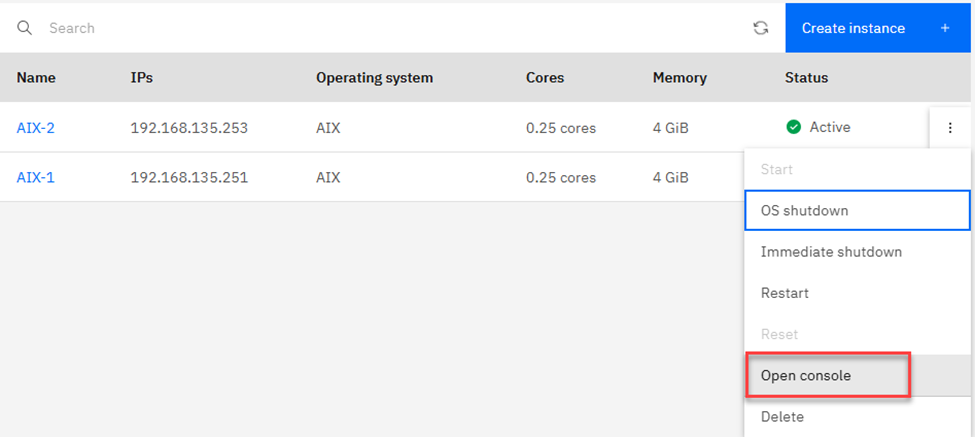Focus the Search input field
The height and width of the screenshot is (437, 975).
pyautogui.click(x=392, y=28)
